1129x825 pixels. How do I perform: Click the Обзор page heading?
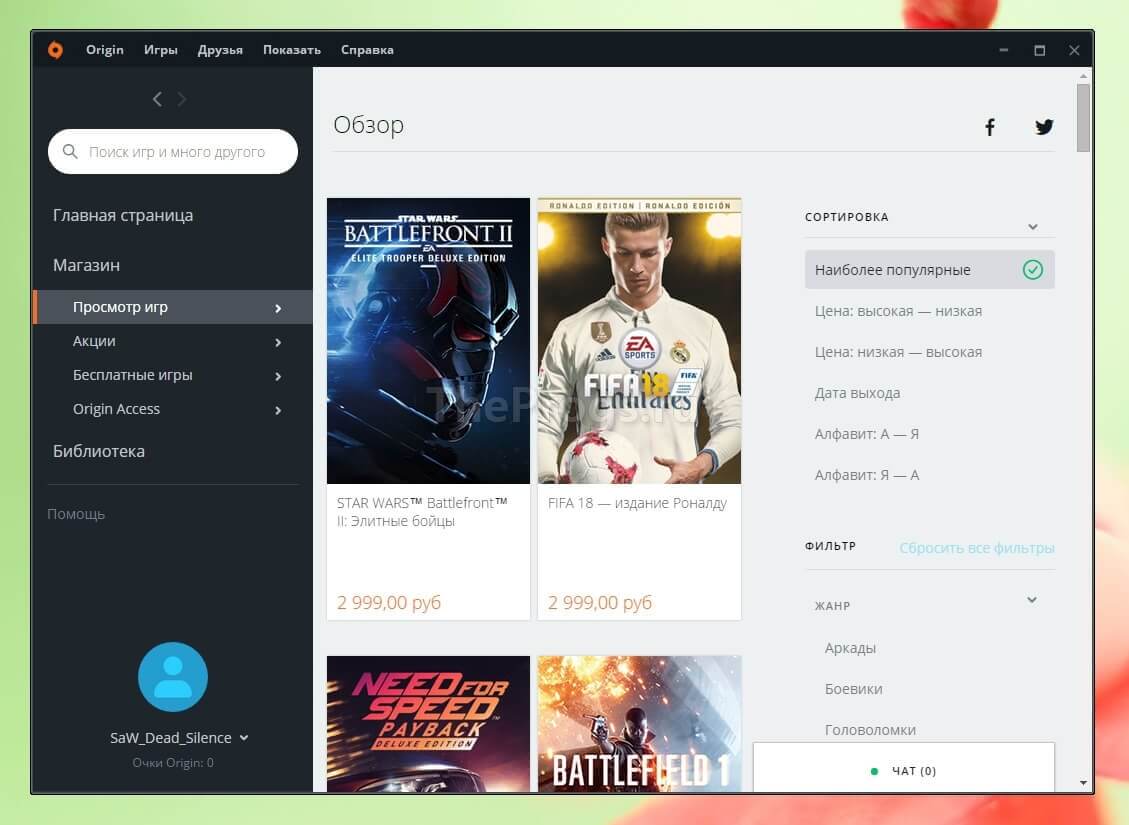369,125
